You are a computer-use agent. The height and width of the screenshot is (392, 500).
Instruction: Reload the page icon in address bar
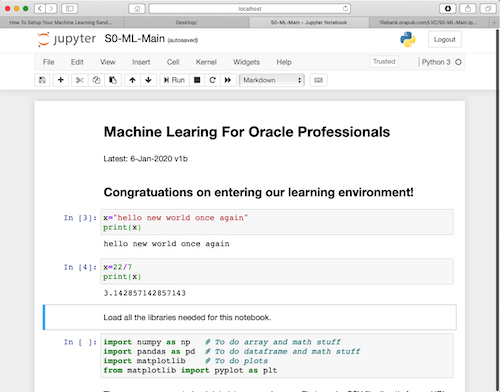345,9
